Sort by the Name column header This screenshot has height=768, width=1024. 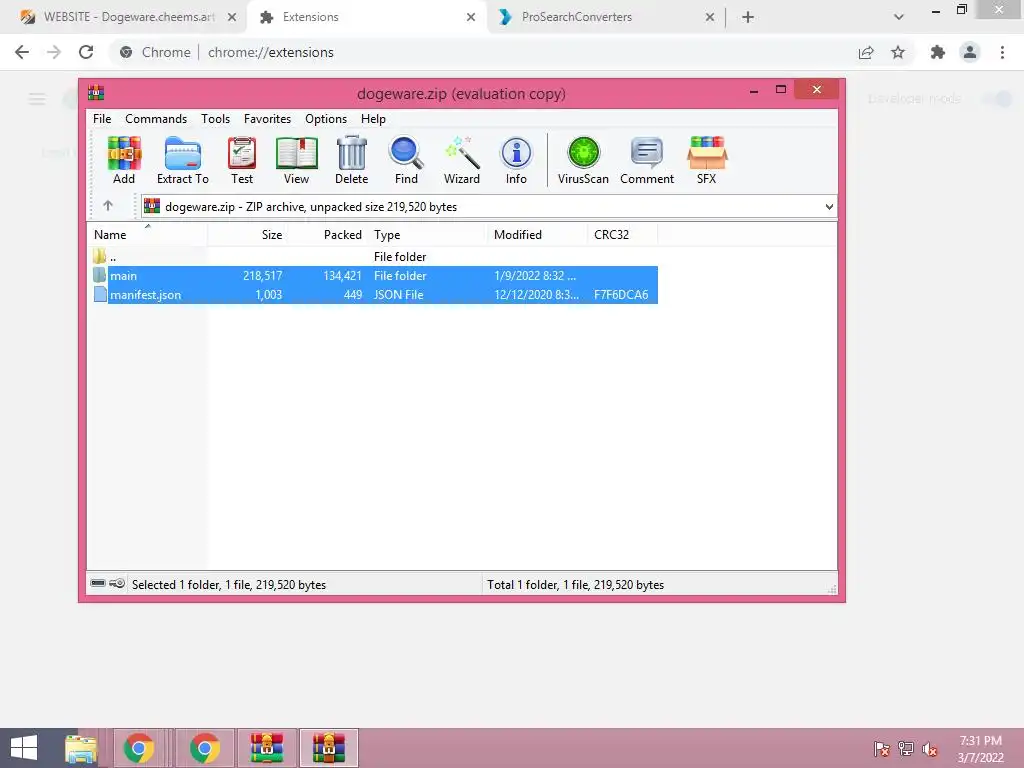(x=148, y=234)
